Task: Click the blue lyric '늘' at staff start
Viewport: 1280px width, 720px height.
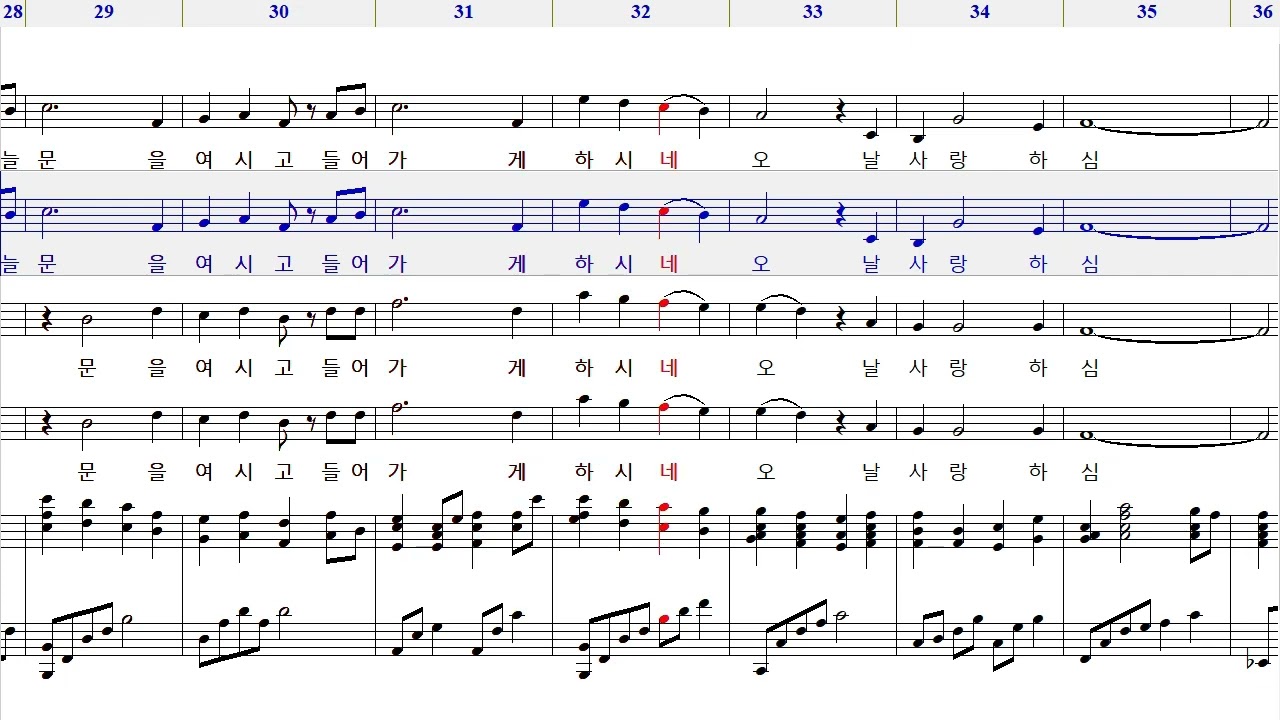Action: click(10, 263)
